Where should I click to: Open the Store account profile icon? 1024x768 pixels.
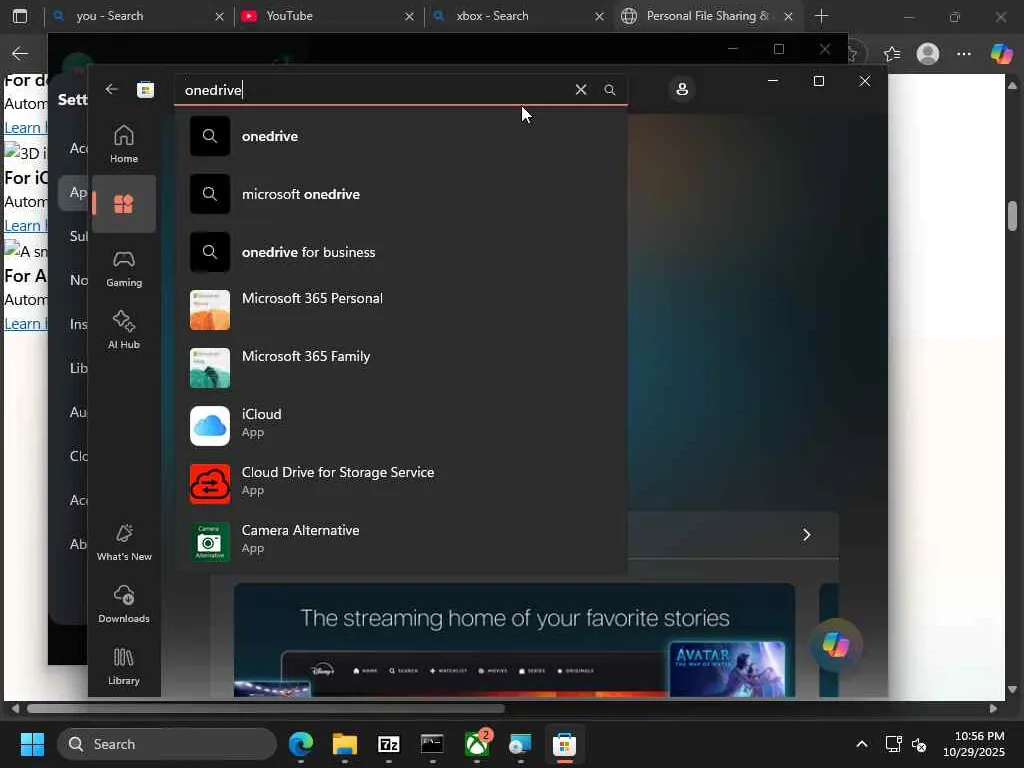(x=682, y=89)
